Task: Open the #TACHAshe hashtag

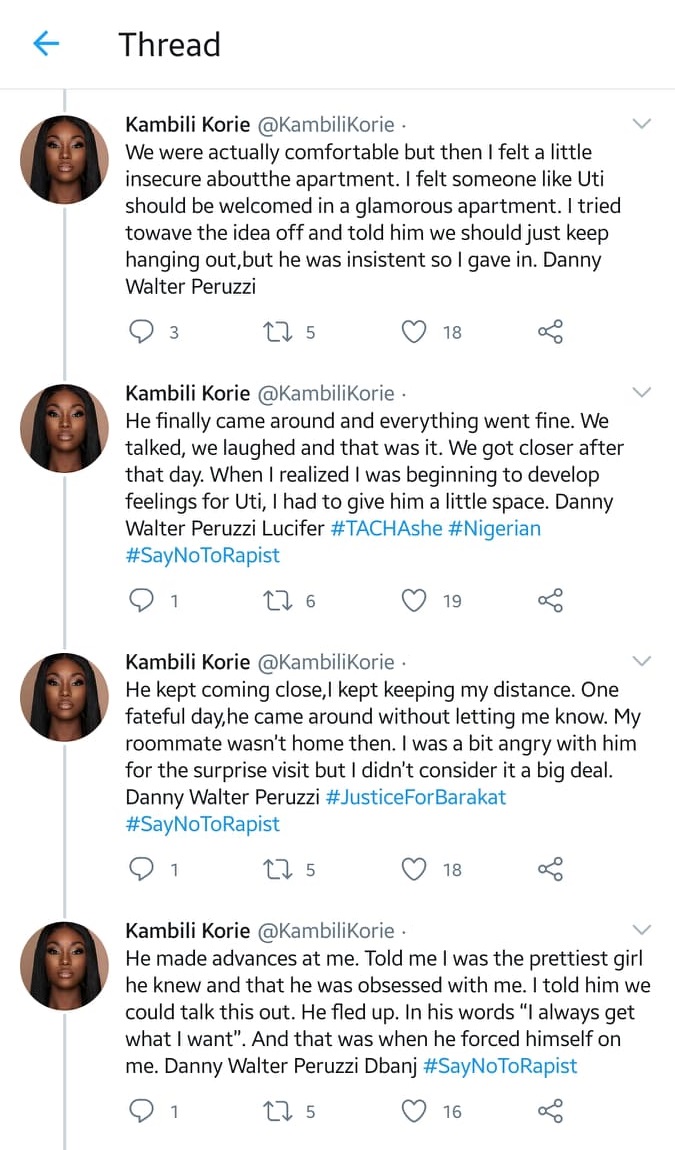Action: point(386,528)
